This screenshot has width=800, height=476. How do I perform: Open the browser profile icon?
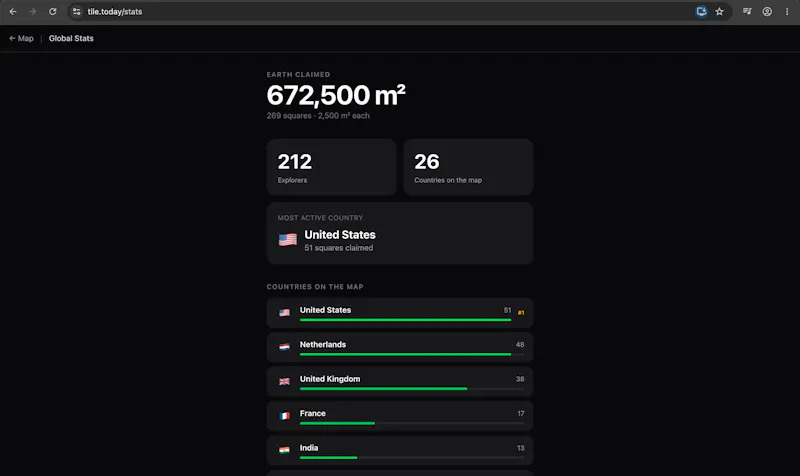(767, 11)
